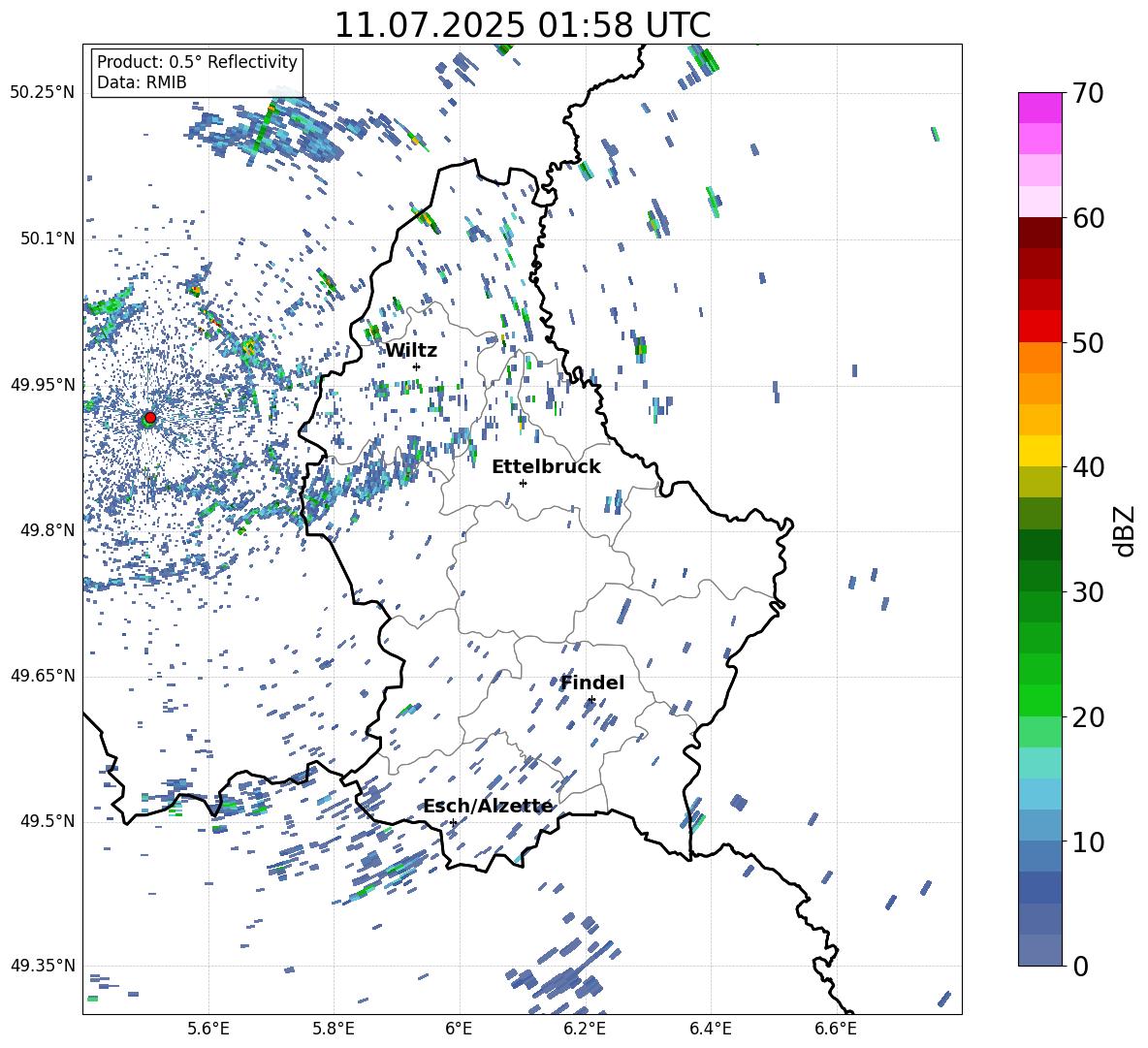Click the colorbar tick label 70
This screenshot has width=1148, height=1048.
pyautogui.click(x=1088, y=93)
